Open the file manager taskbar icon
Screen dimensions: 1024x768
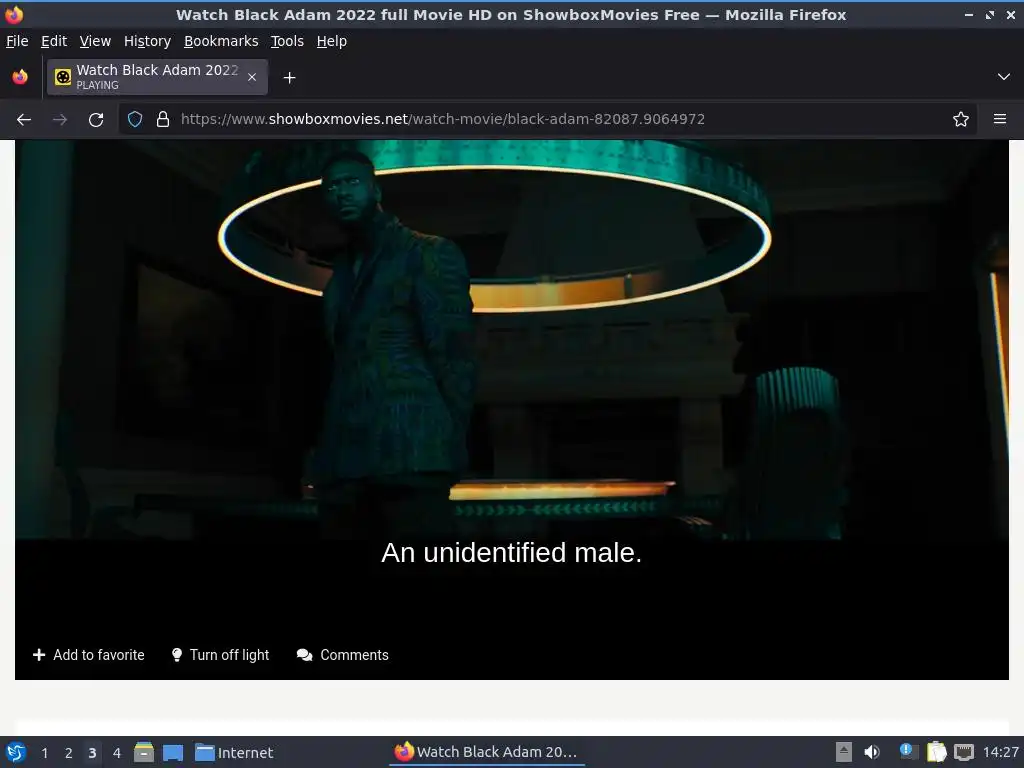point(144,753)
